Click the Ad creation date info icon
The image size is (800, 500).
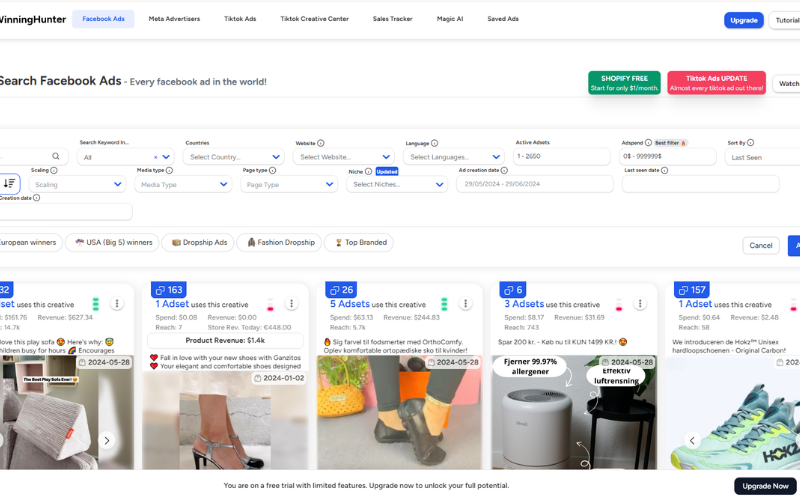(504, 170)
